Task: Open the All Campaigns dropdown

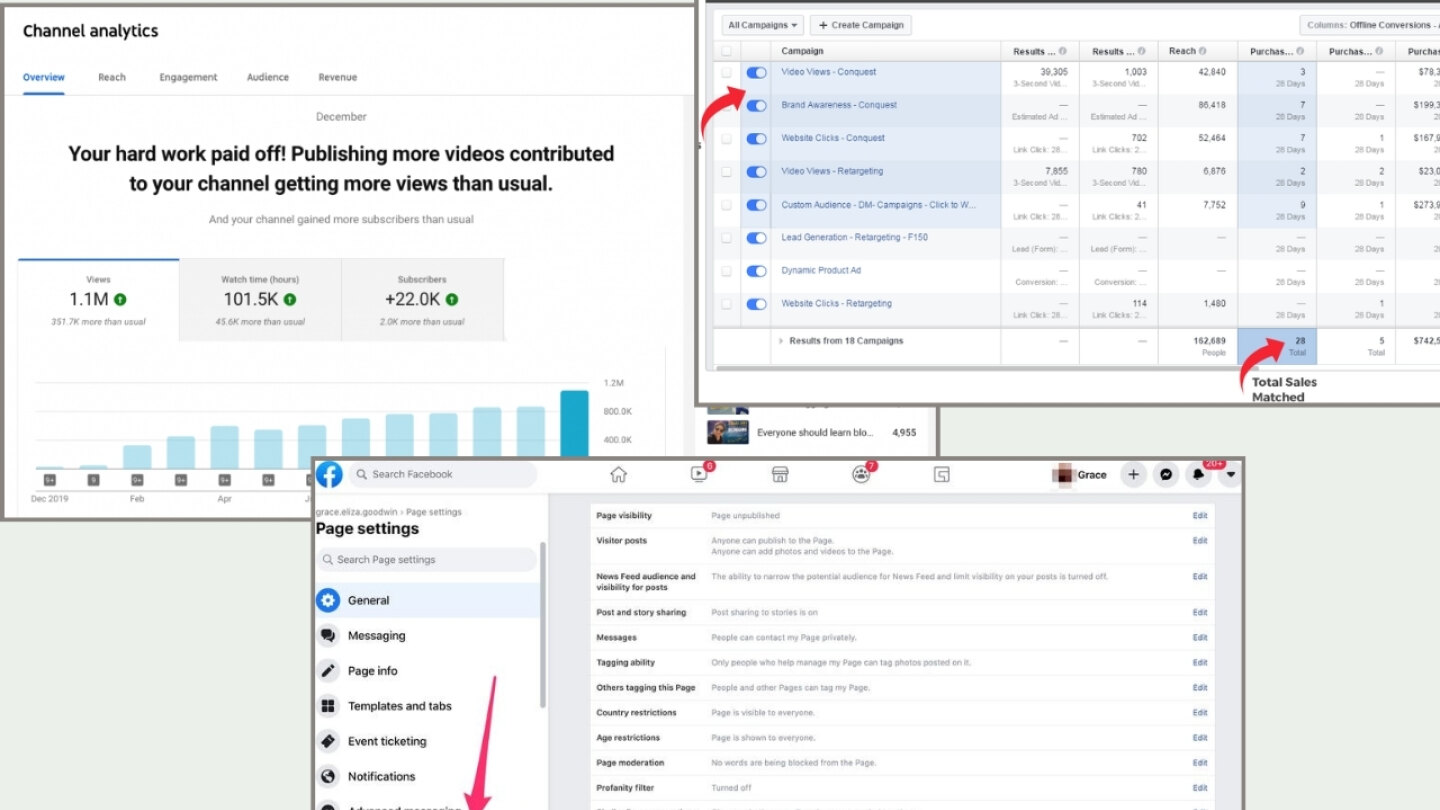Action: [x=763, y=25]
